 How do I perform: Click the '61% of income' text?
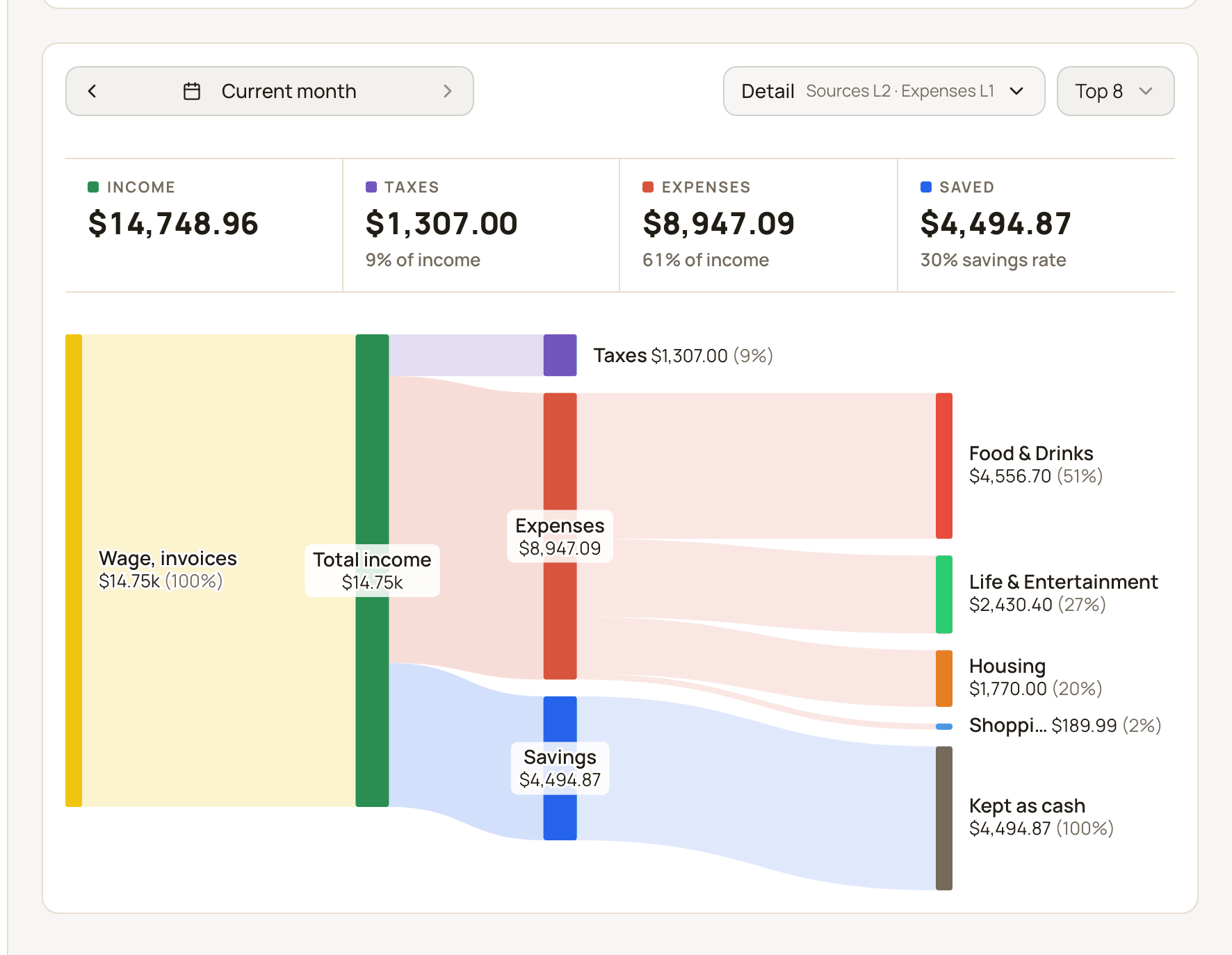tap(706, 260)
